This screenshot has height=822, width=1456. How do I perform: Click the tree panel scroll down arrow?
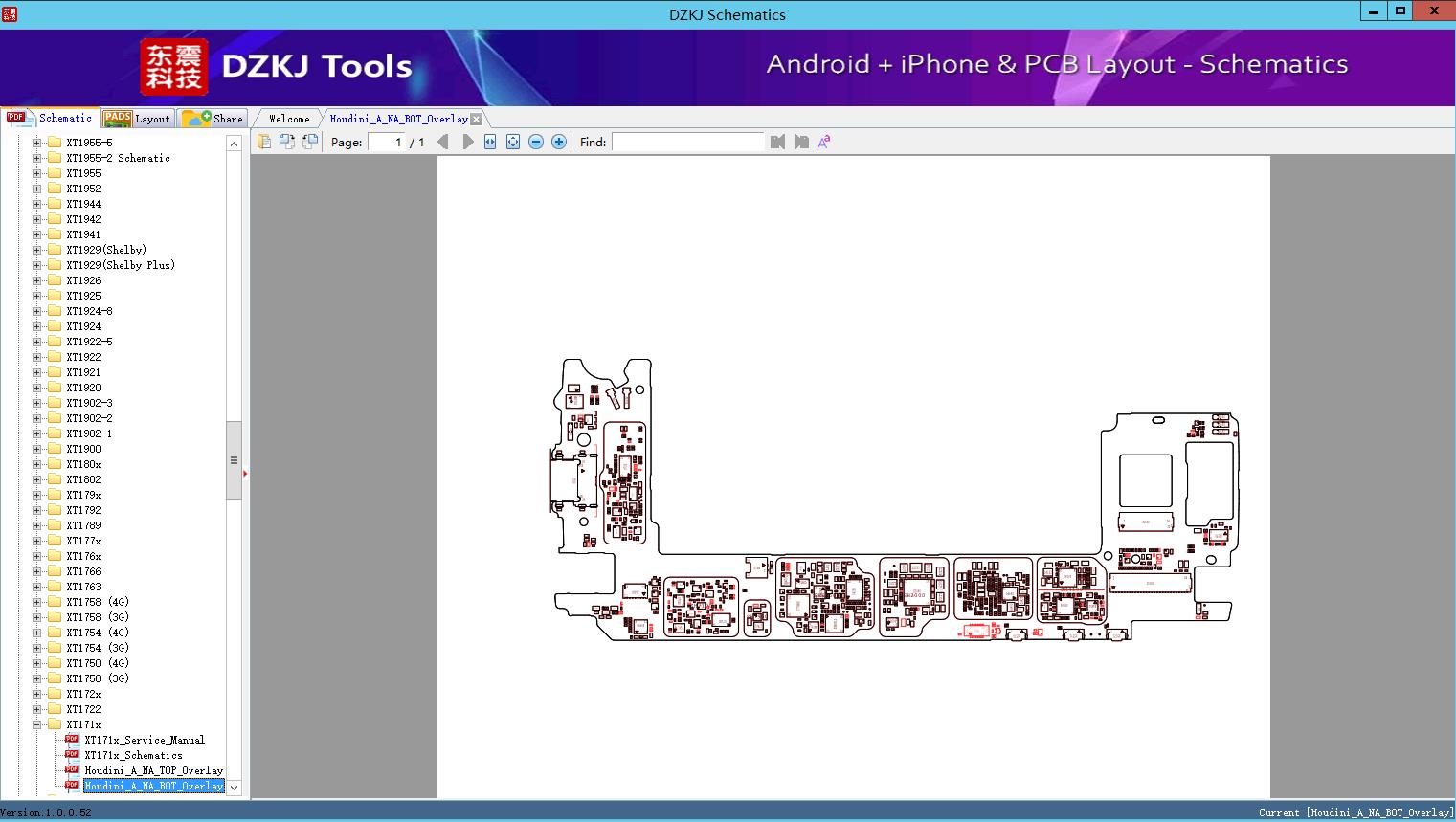(234, 788)
